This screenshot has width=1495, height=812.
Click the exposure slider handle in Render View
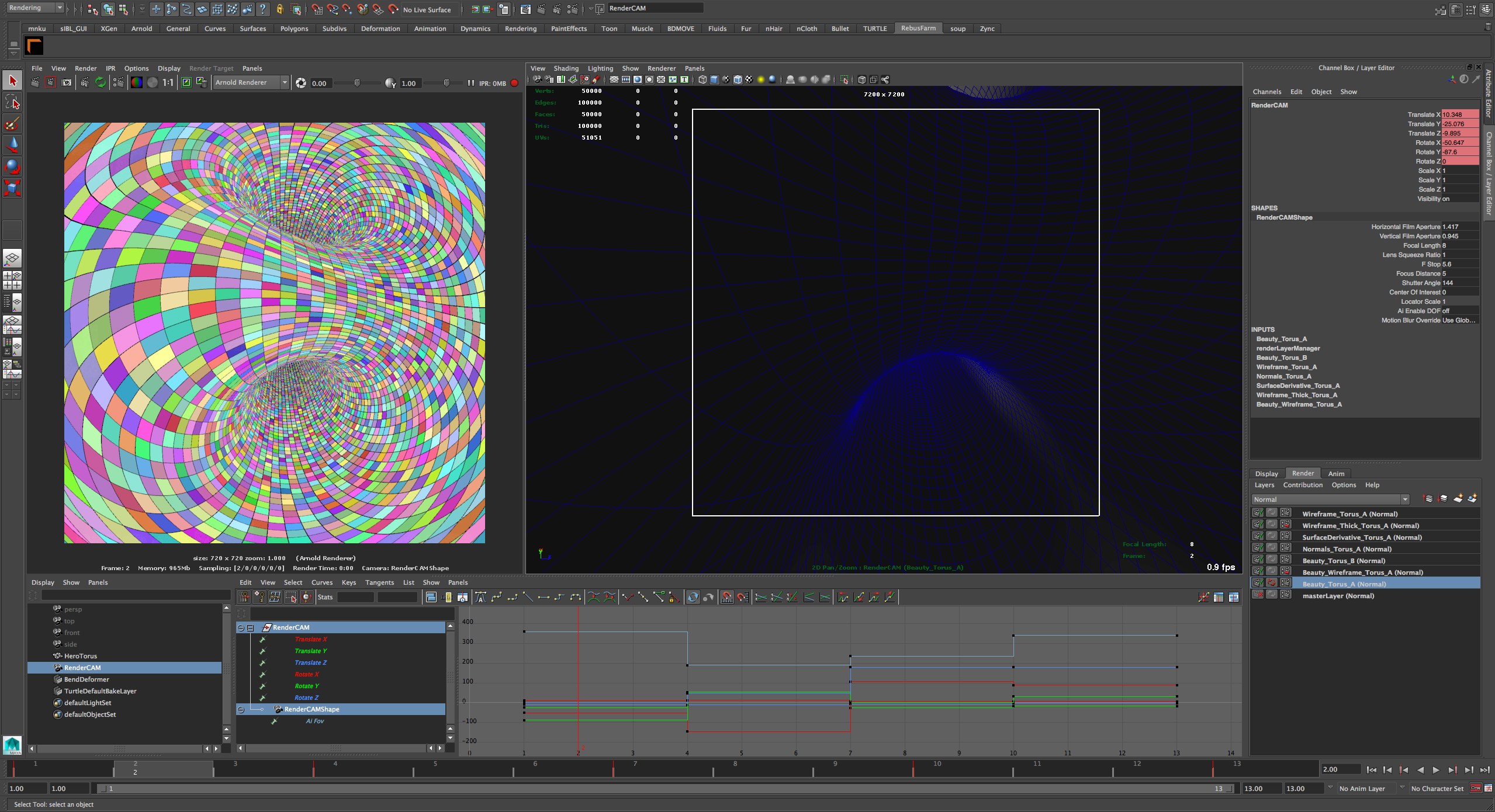tap(357, 83)
